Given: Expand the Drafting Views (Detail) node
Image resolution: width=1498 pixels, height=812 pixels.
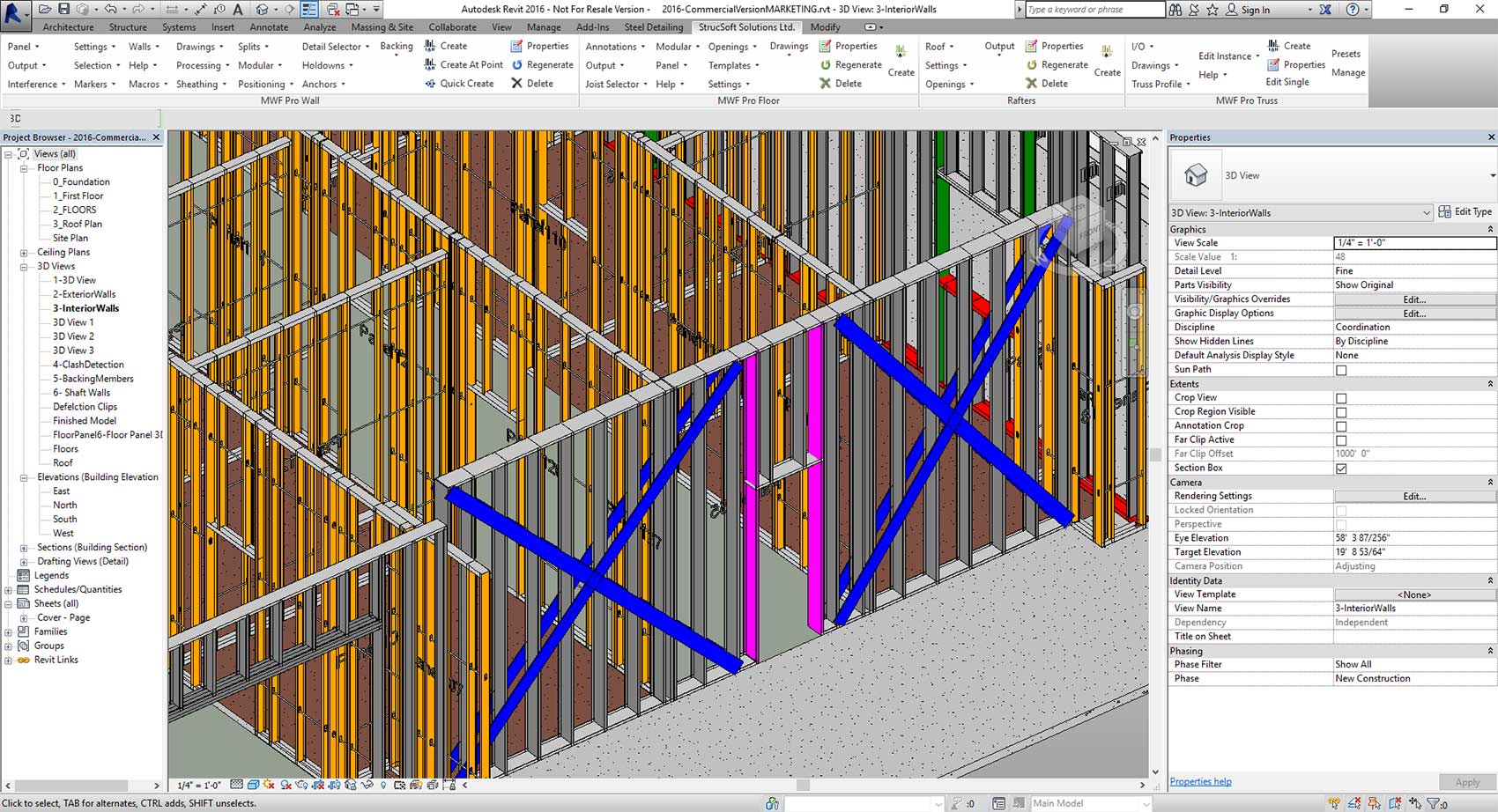Looking at the screenshot, I should tap(24, 562).
